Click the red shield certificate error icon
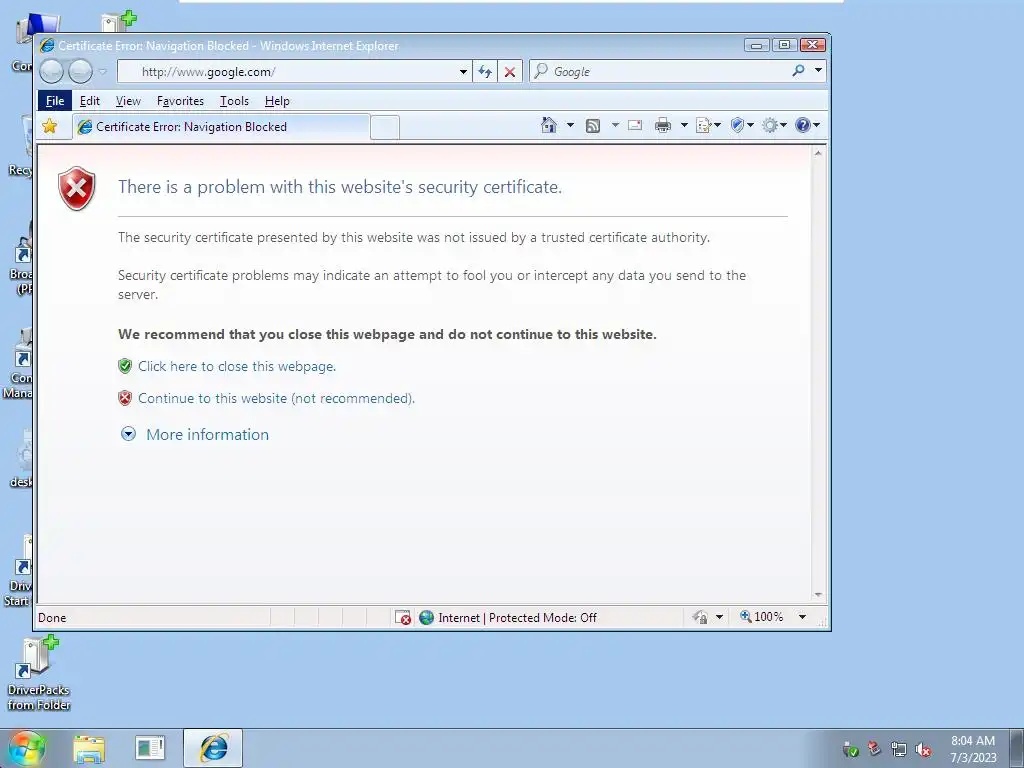Viewport: 1024px width, 768px height. tap(77, 188)
